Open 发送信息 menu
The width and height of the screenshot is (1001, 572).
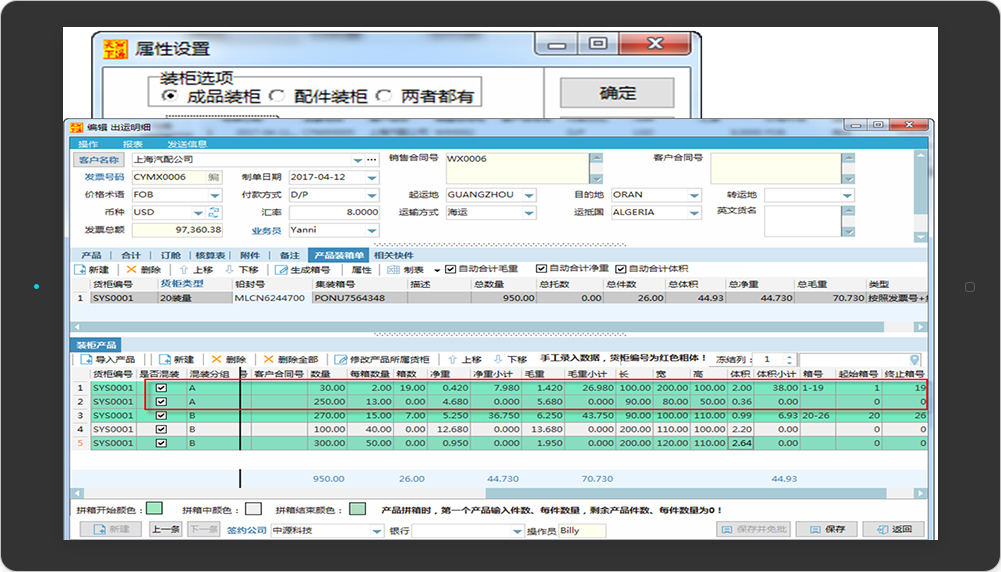tap(187, 144)
